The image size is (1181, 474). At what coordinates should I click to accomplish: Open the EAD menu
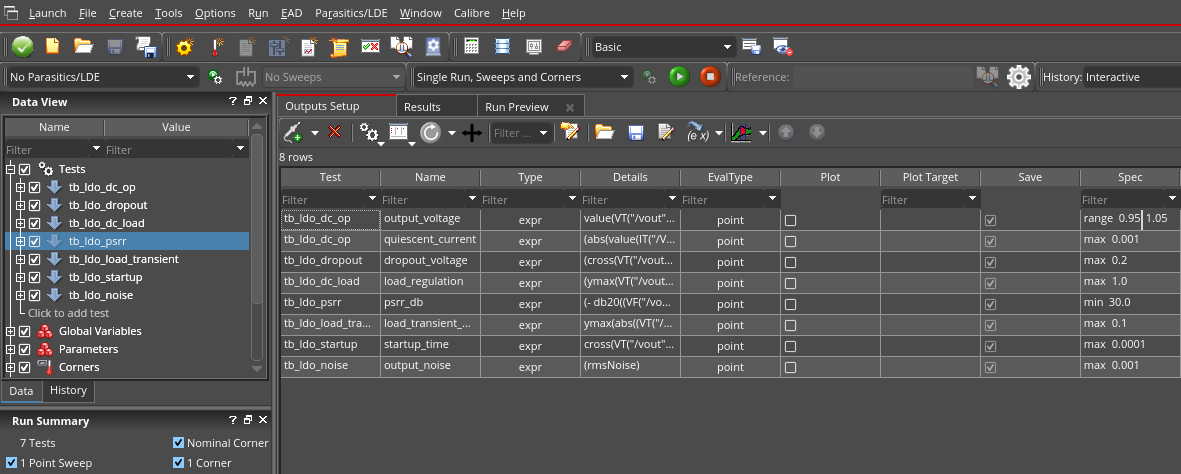(291, 14)
